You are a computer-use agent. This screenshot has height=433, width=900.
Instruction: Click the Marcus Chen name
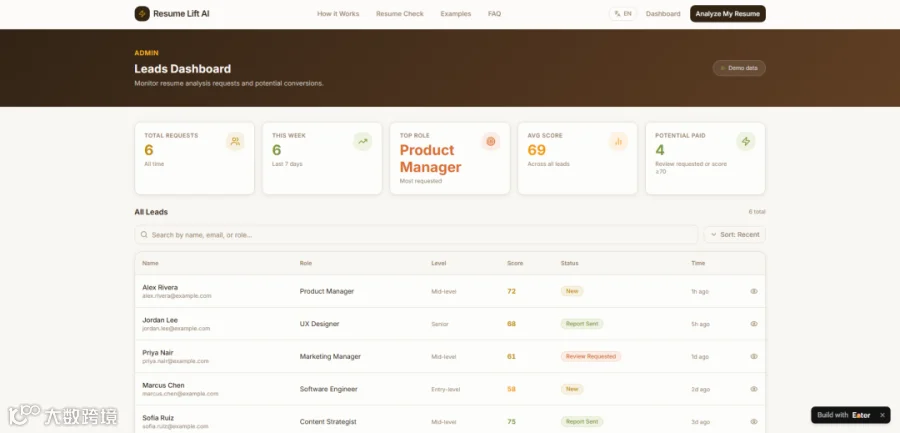[163, 385]
